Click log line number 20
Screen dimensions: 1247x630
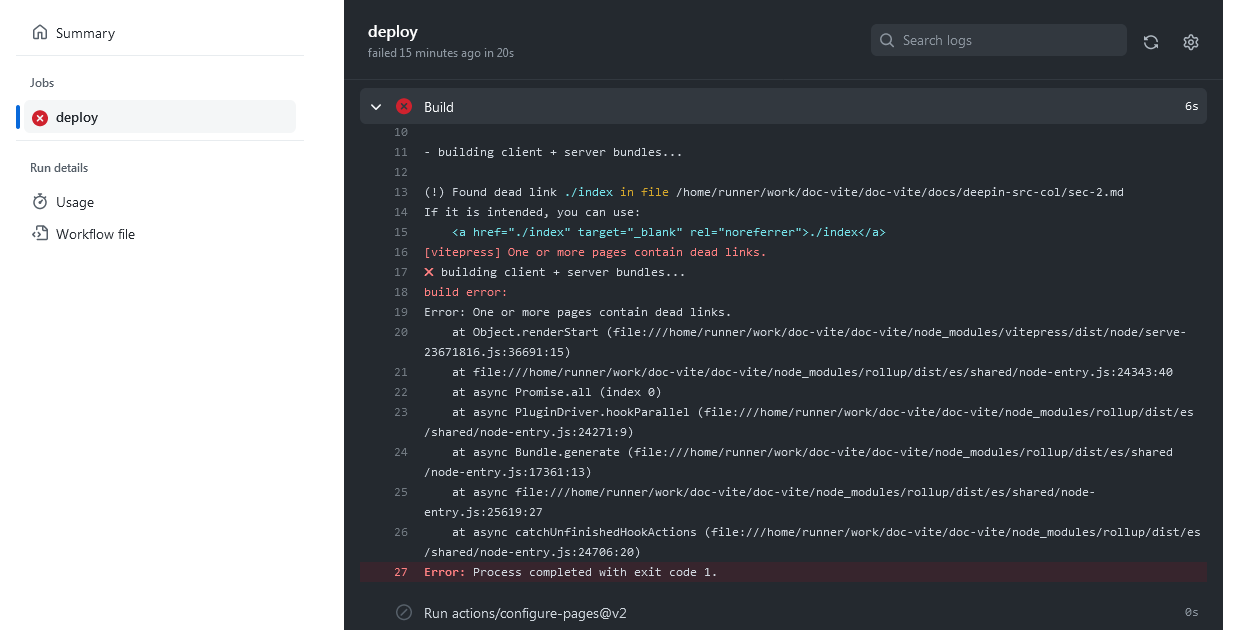point(401,332)
